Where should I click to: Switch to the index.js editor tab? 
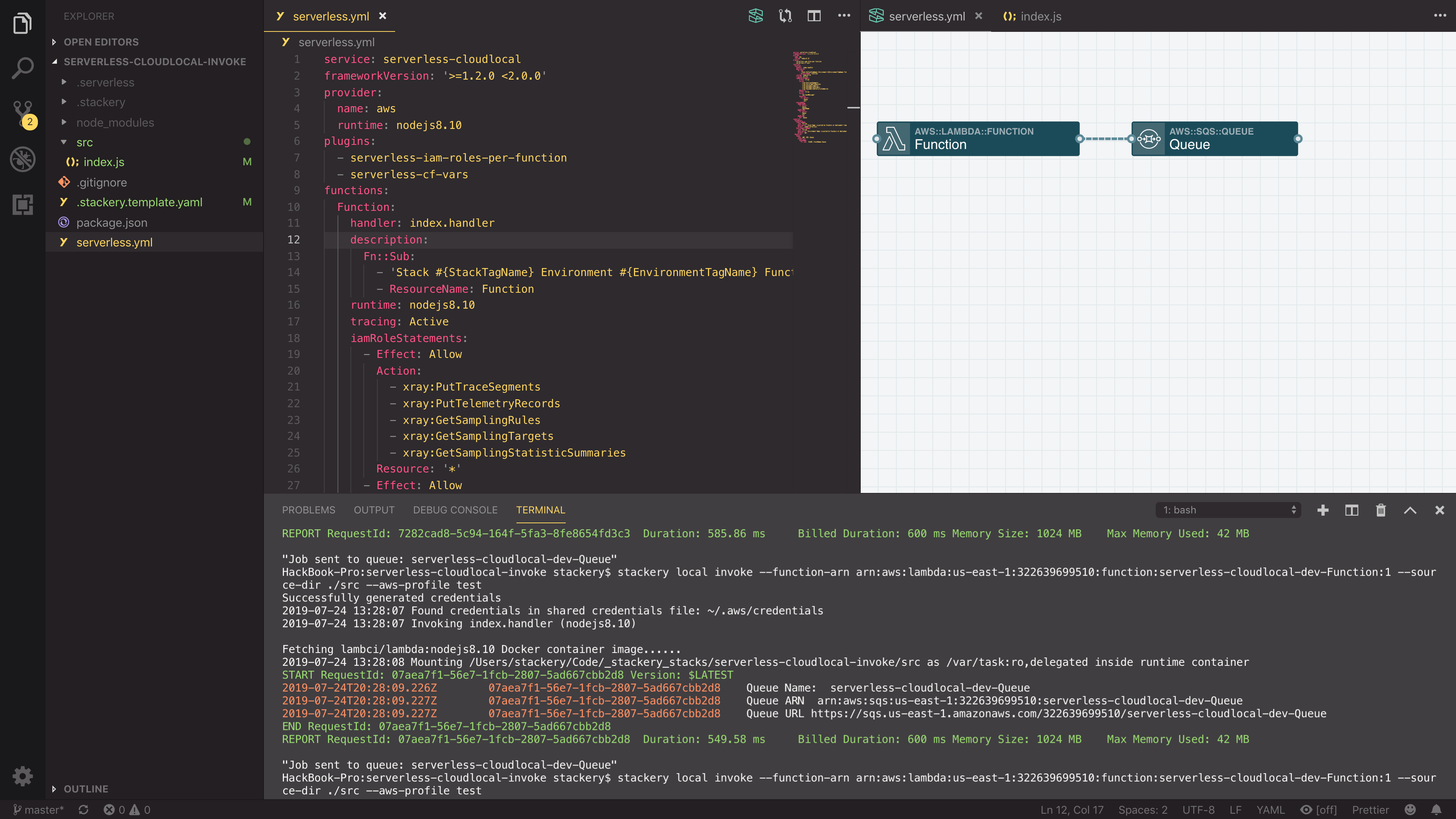(1040, 16)
